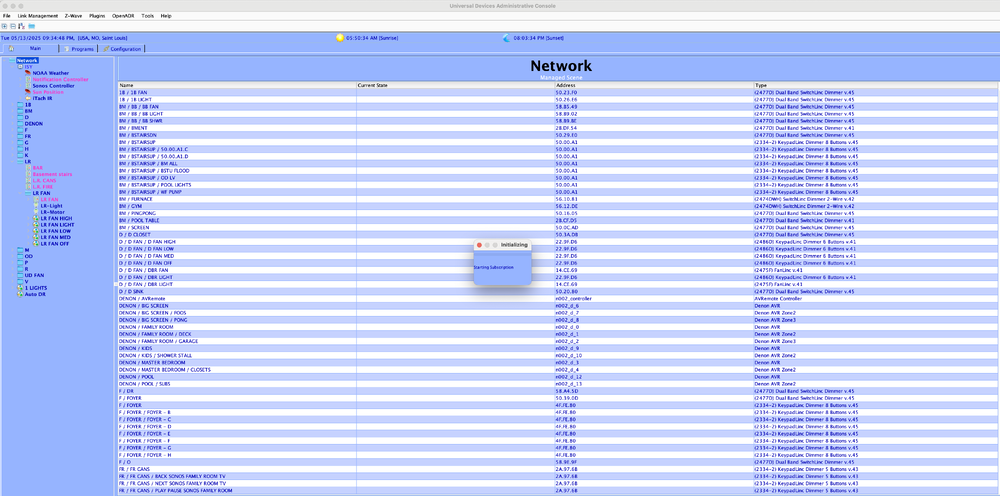
Task: Switch to the Configuration tab
Action: (x=121, y=48)
